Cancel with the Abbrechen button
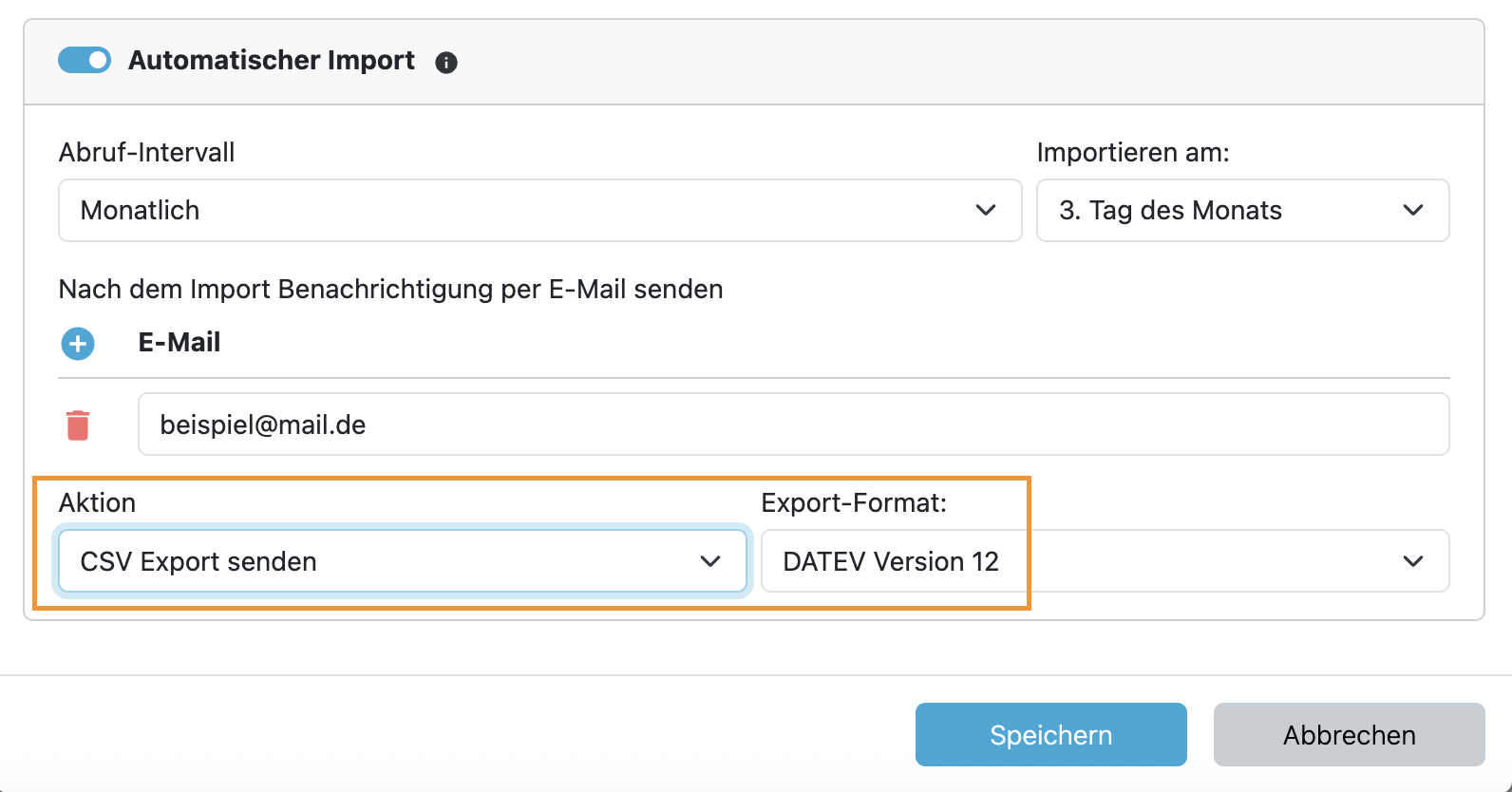1512x792 pixels. (x=1349, y=734)
